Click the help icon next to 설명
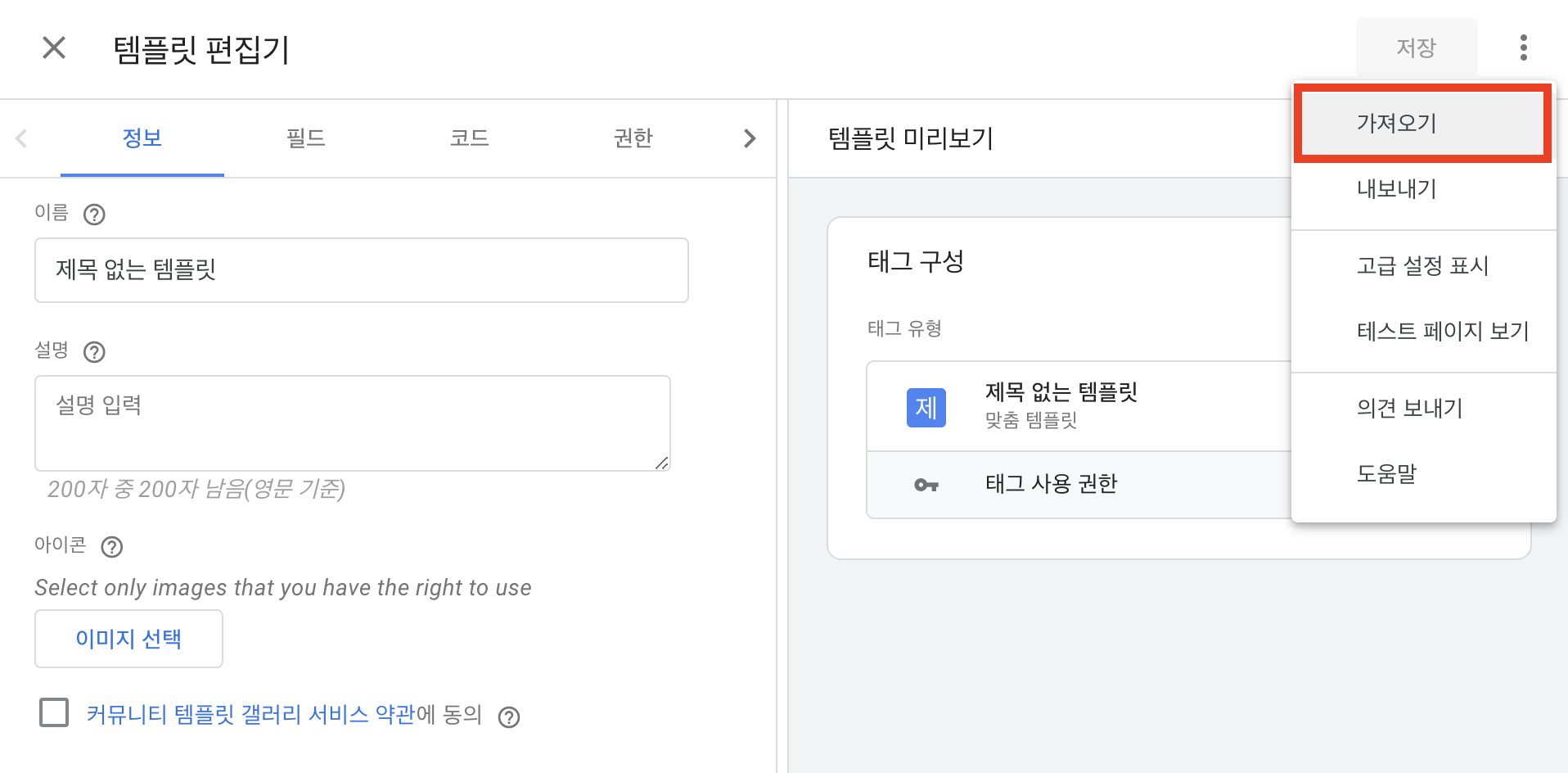The width and height of the screenshot is (1568, 773). coord(93,352)
